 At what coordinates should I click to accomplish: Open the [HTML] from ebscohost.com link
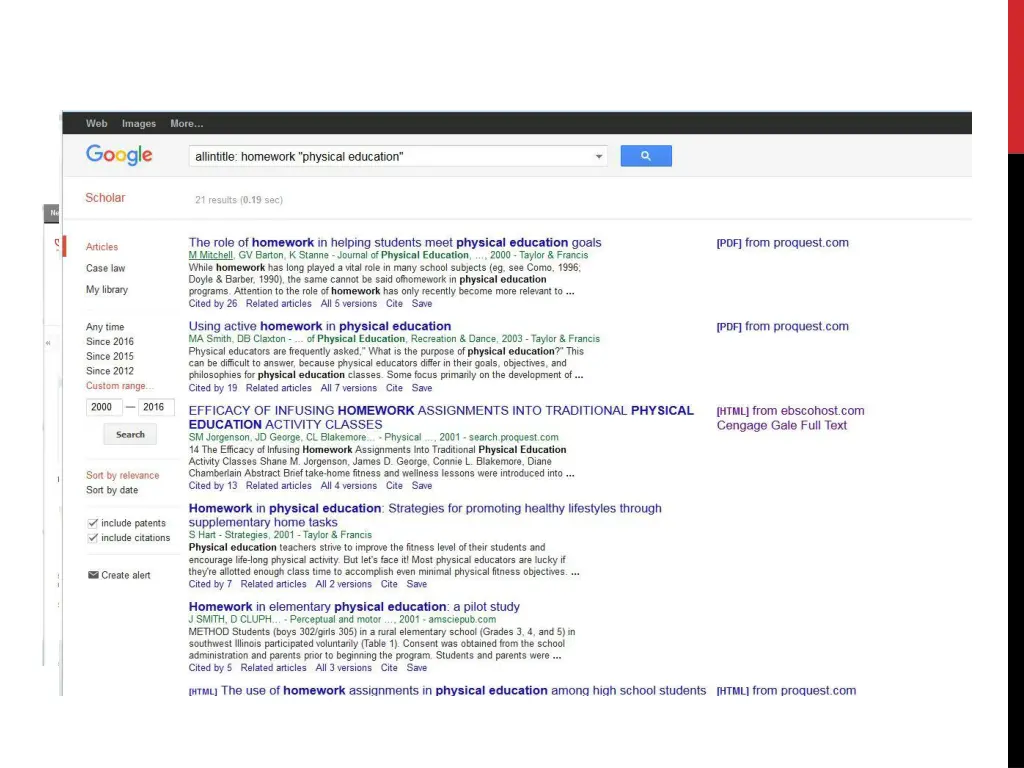click(790, 411)
